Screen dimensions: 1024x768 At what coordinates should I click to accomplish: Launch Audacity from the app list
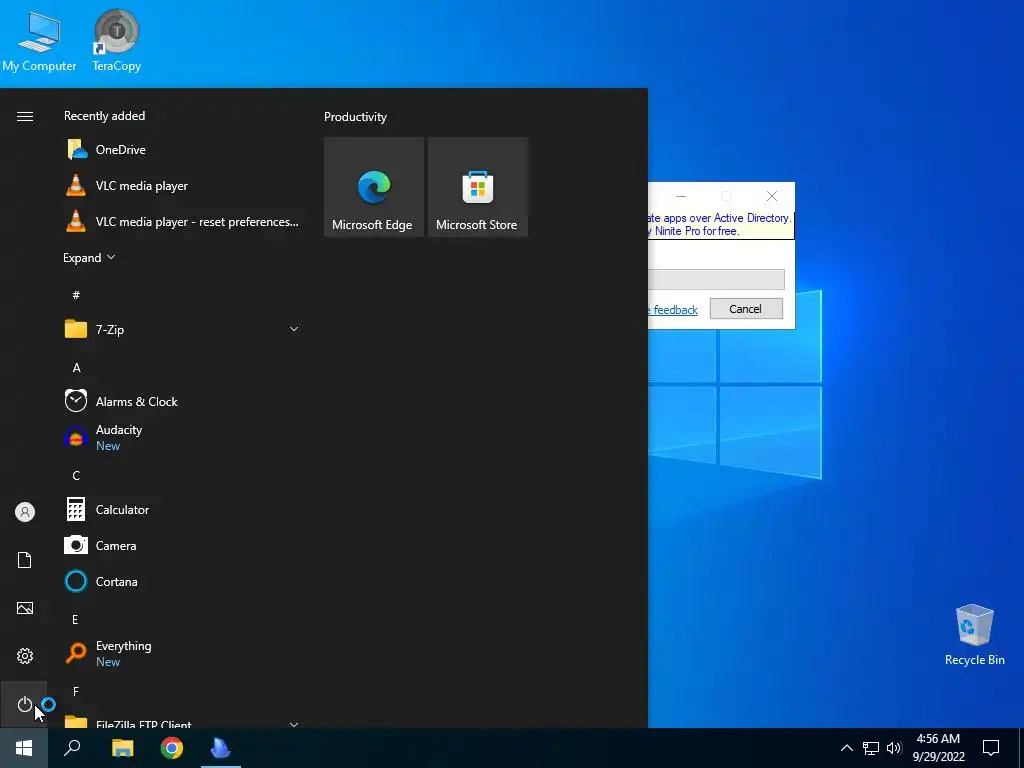[182, 438]
